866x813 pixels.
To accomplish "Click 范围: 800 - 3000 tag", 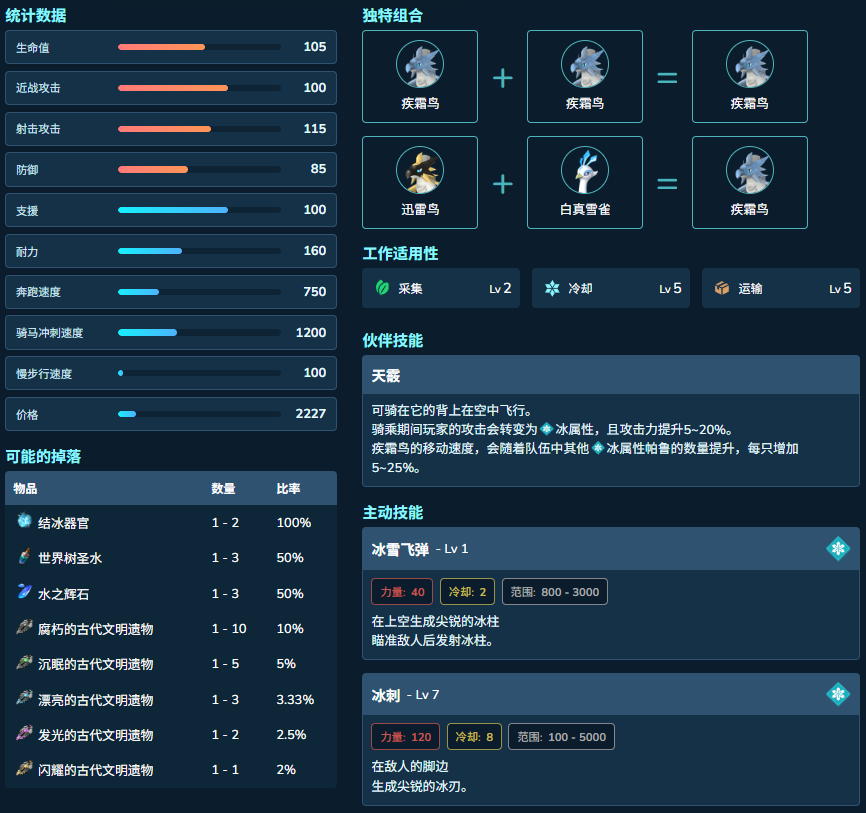I will point(555,592).
